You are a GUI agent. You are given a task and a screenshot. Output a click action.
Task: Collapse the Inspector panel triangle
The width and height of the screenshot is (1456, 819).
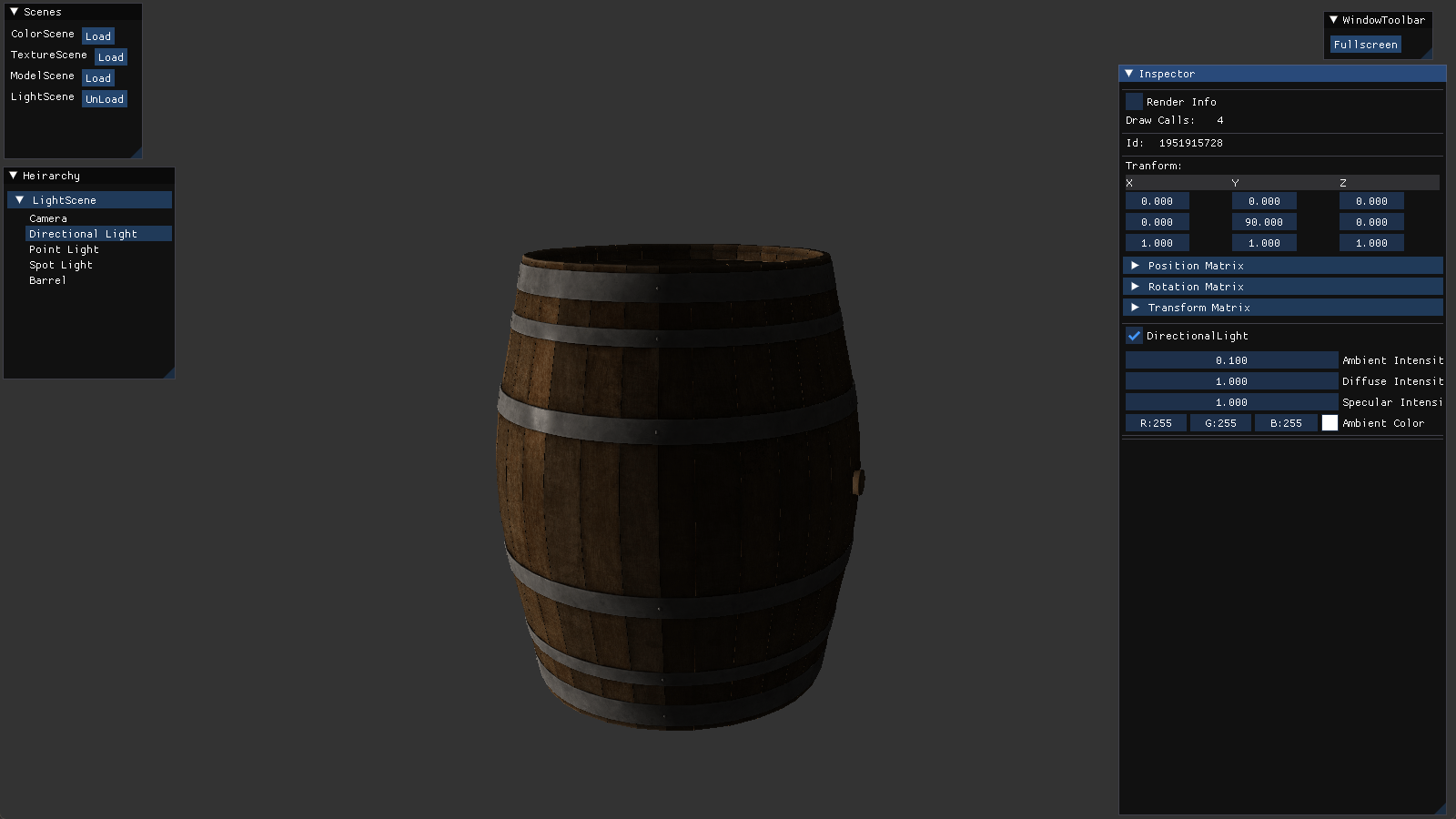click(x=1129, y=74)
